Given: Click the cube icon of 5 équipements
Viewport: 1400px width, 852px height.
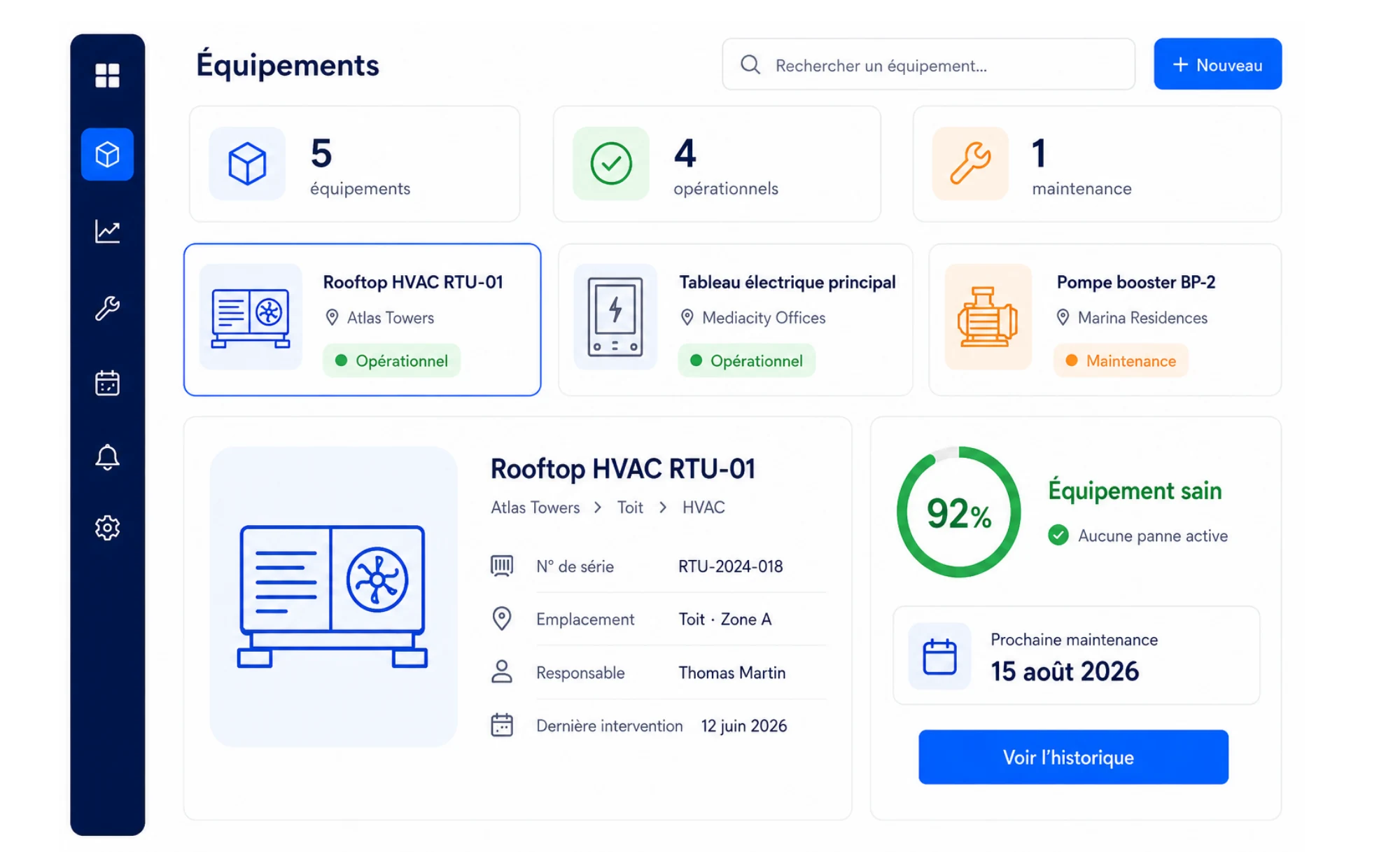Looking at the screenshot, I should point(247,164).
